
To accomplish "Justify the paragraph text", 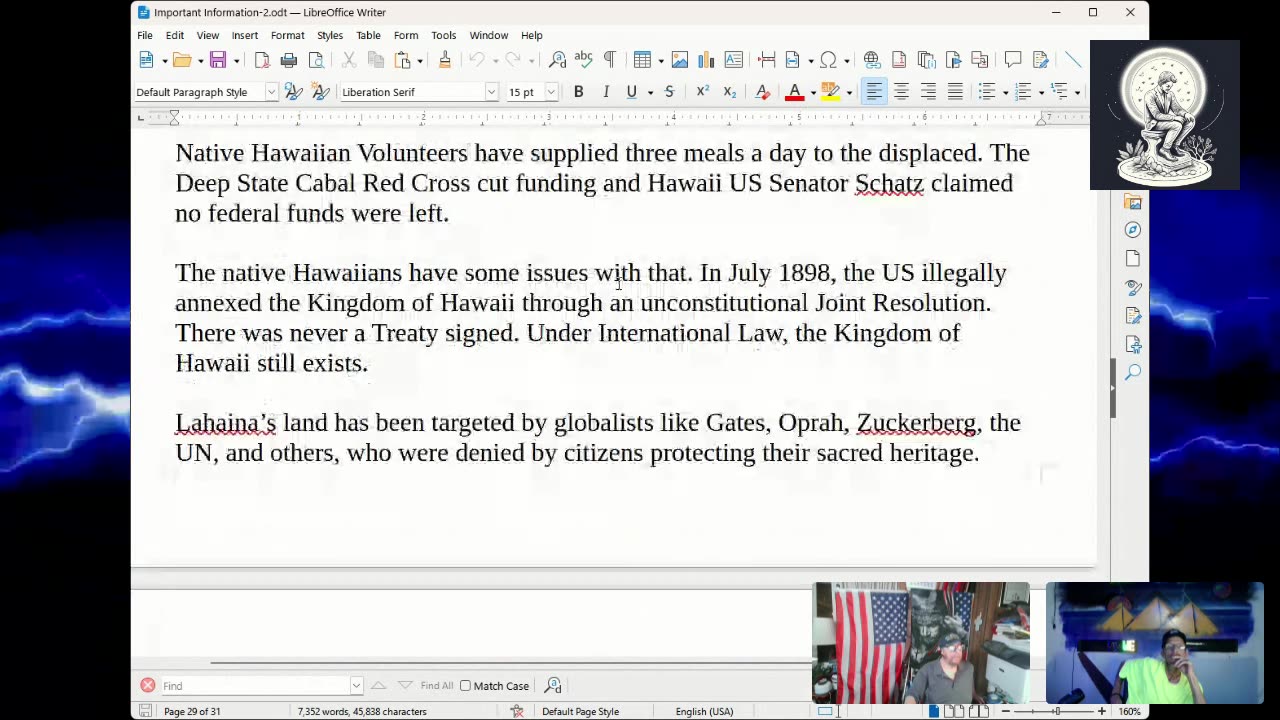I will tap(955, 92).
